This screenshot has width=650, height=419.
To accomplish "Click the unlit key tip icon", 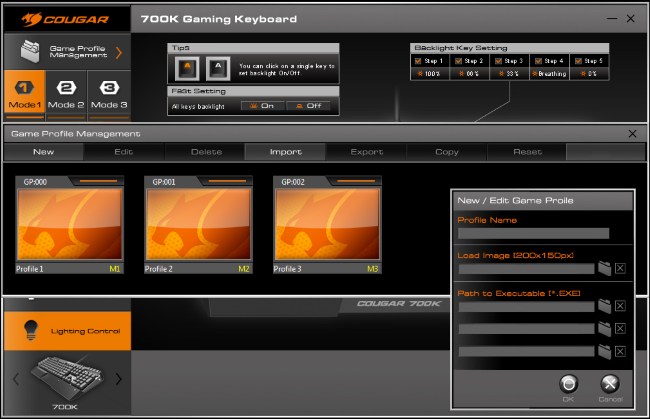I will pos(218,68).
